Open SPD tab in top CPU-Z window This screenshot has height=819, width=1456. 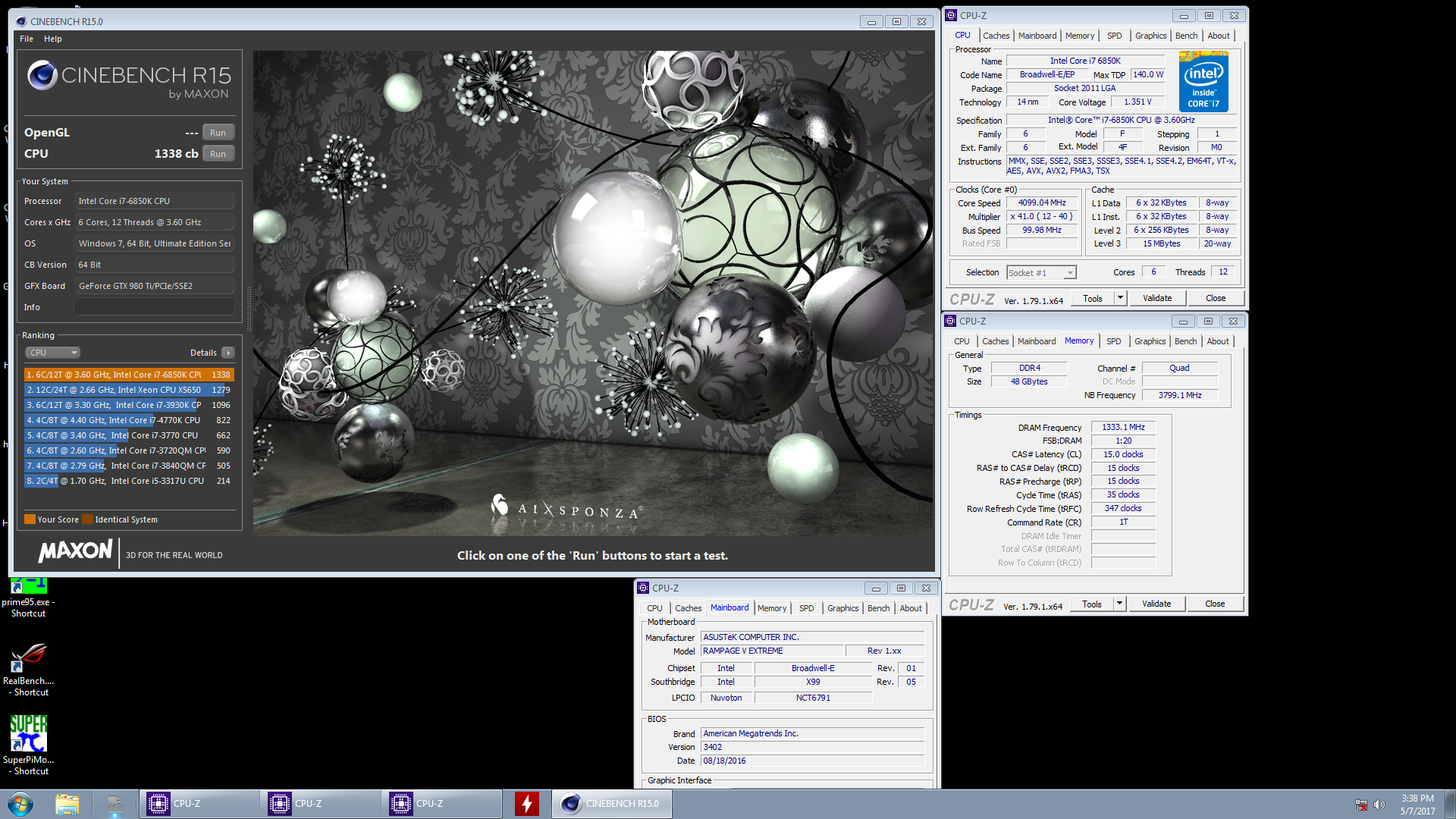coord(1114,36)
